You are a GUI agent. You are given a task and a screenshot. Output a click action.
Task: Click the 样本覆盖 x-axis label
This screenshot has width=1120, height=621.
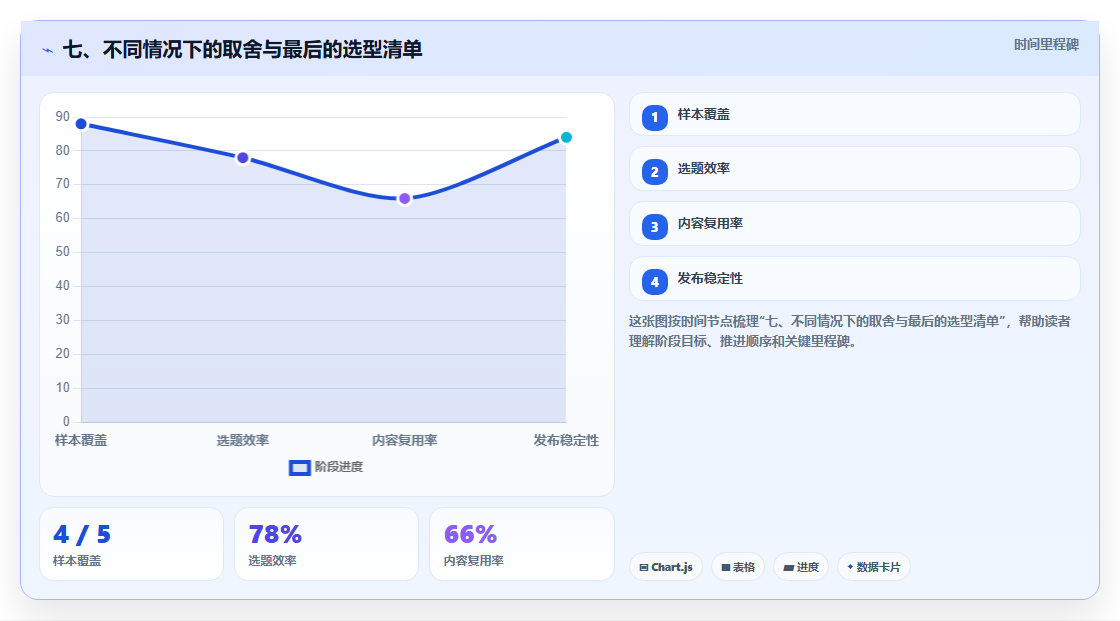point(81,440)
